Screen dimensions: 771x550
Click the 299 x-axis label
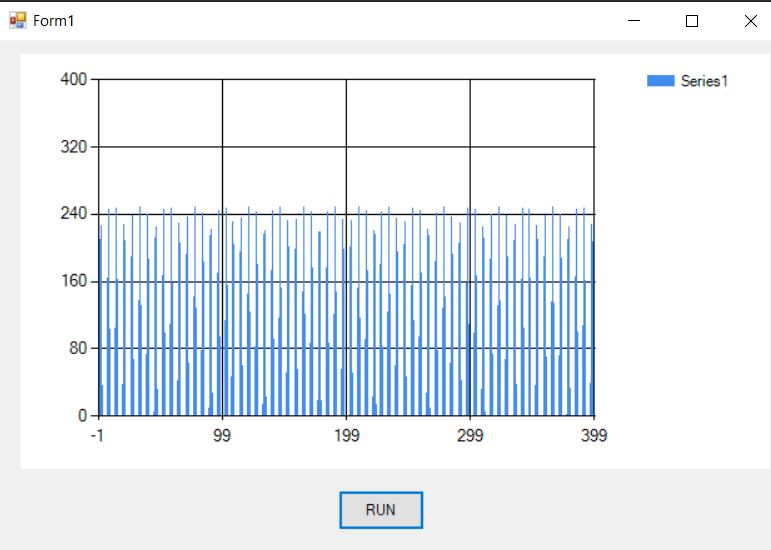470,435
